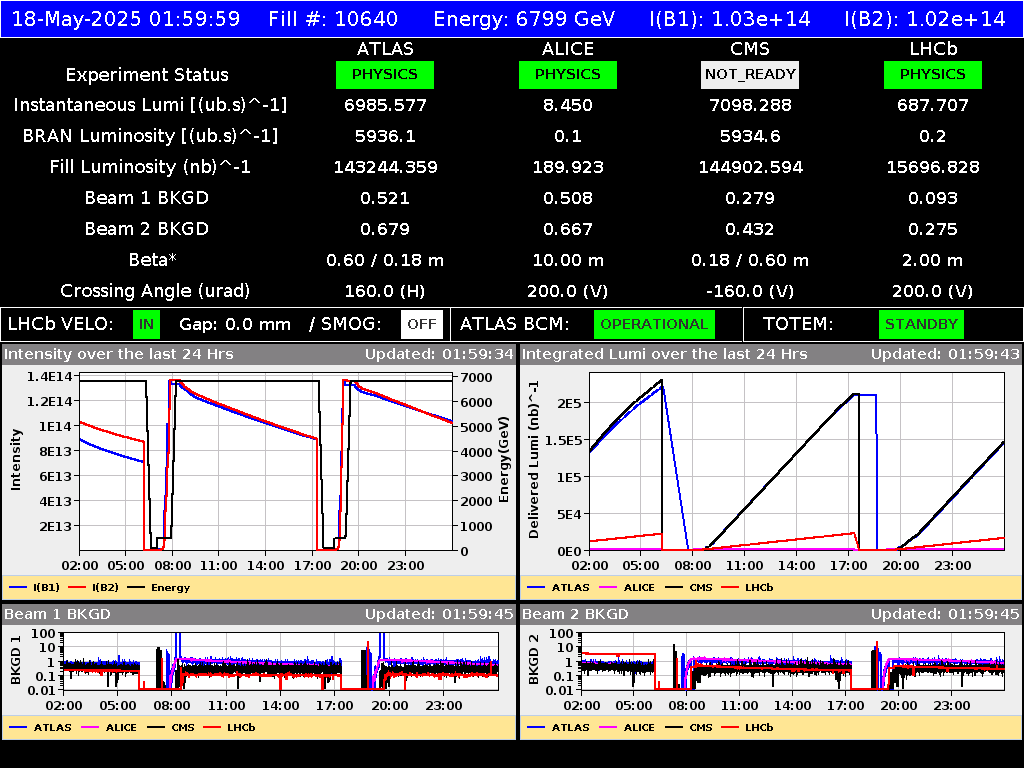The height and width of the screenshot is (768, 1024).
Task: Click the red I(B2) legend entry
Action: [x=94, y=587]
